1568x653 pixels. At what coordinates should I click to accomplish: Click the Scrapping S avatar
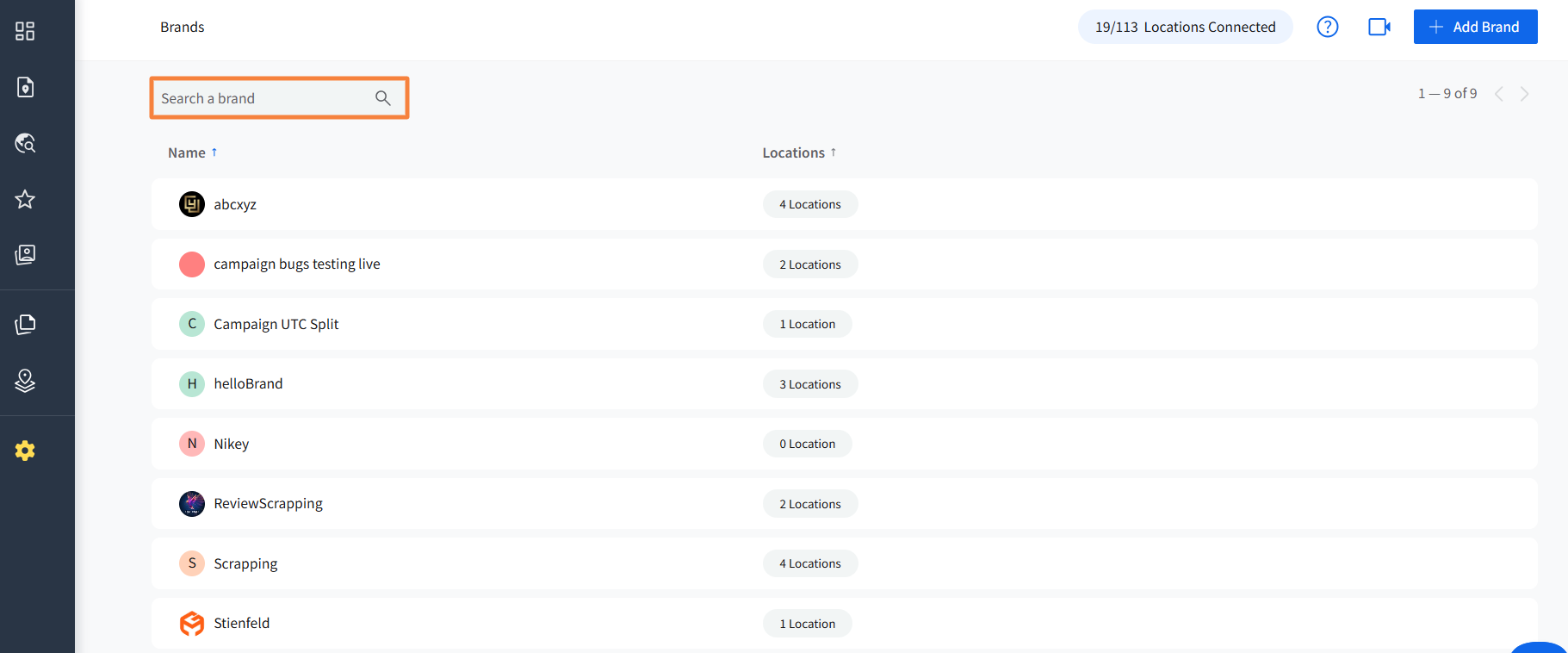coord(192,563)
